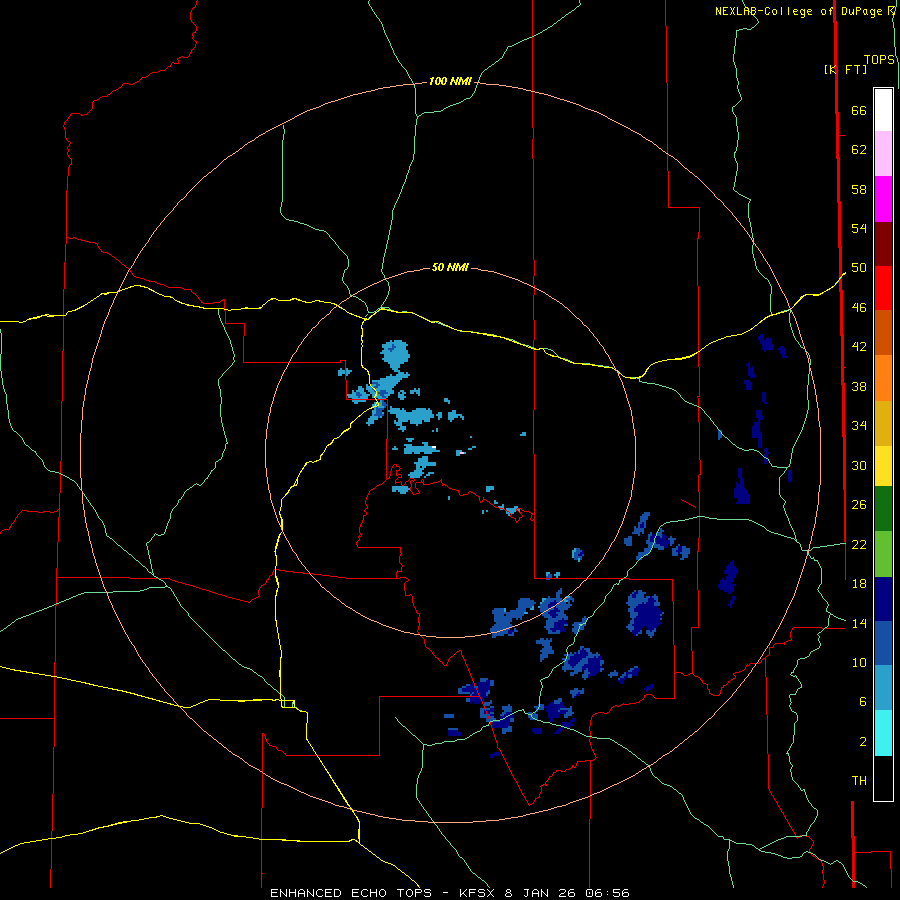Image resolution: width=900 pixels, height=900 pixels.
Task: Click the "62" legend value
Action: coord(859,150)
